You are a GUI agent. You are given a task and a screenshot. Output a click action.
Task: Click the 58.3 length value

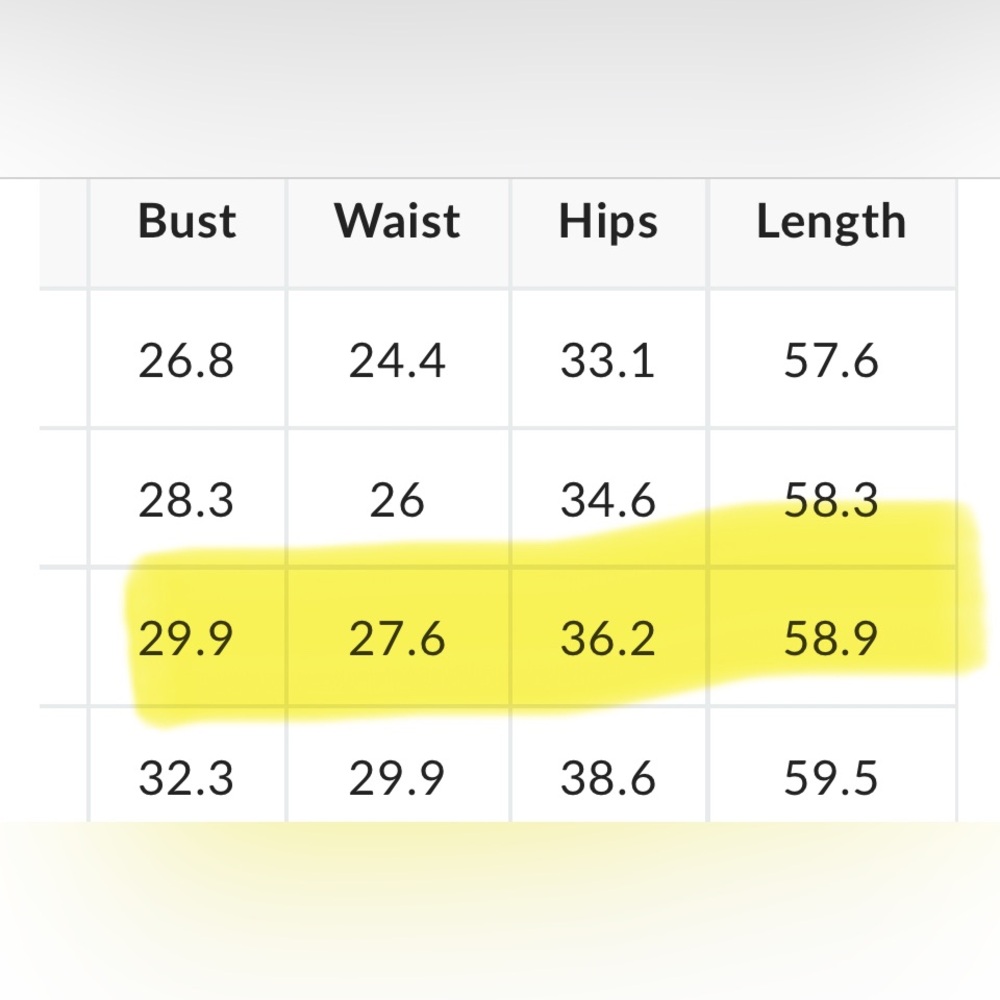pyautogui.click(x=831, y=499)
